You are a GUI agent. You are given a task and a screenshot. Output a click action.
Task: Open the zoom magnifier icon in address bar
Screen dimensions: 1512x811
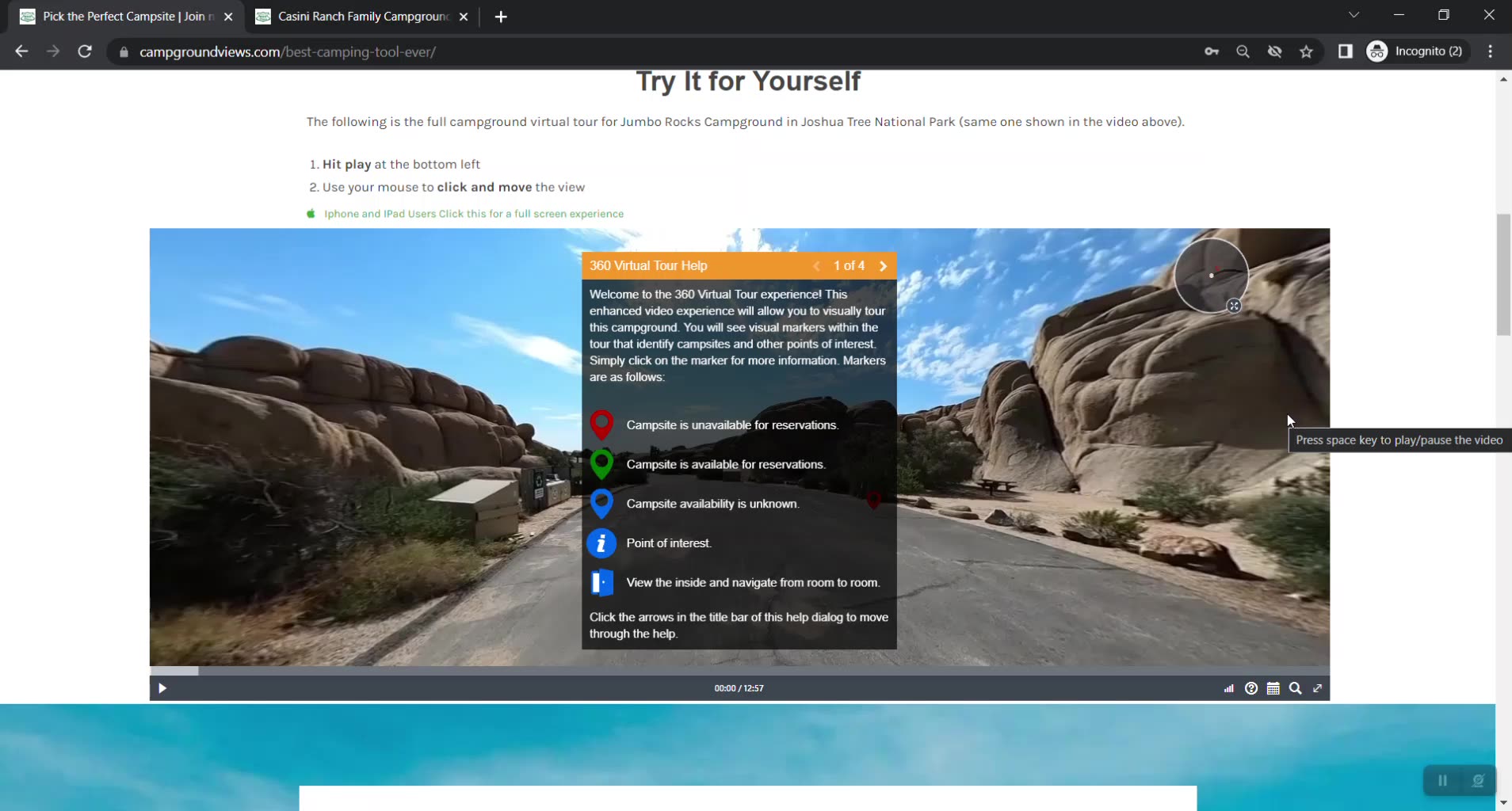pyautogui.click(x=1243, y=51)
